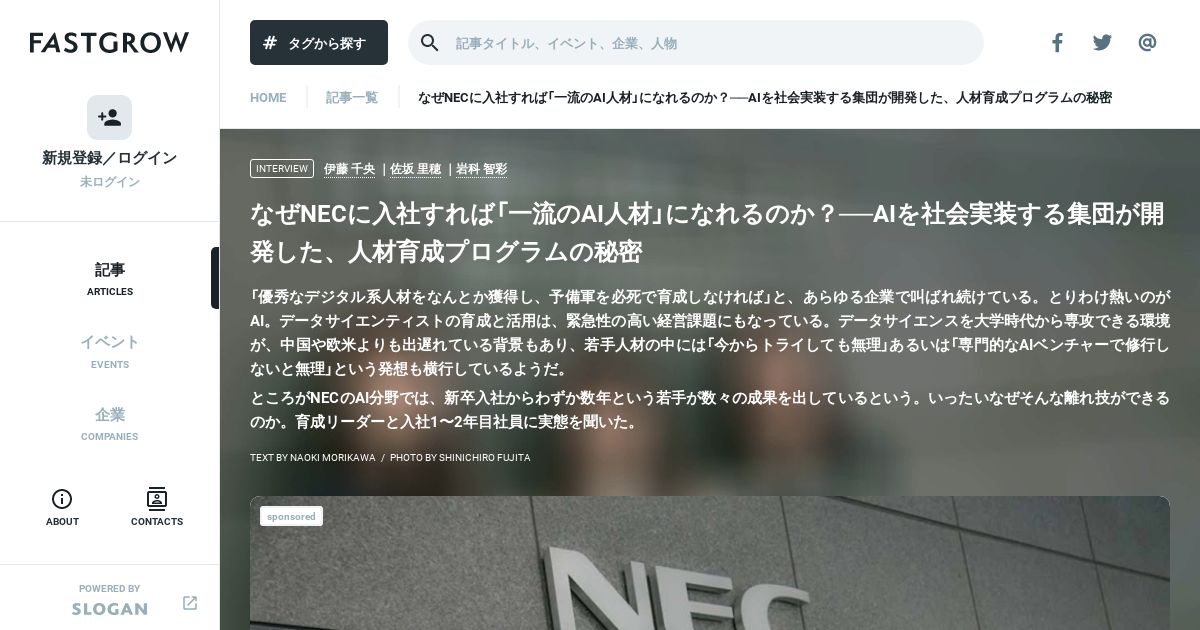Click the at-sign email icon
This screenshot has height=630, width=1200.
tap(1147, 42)
